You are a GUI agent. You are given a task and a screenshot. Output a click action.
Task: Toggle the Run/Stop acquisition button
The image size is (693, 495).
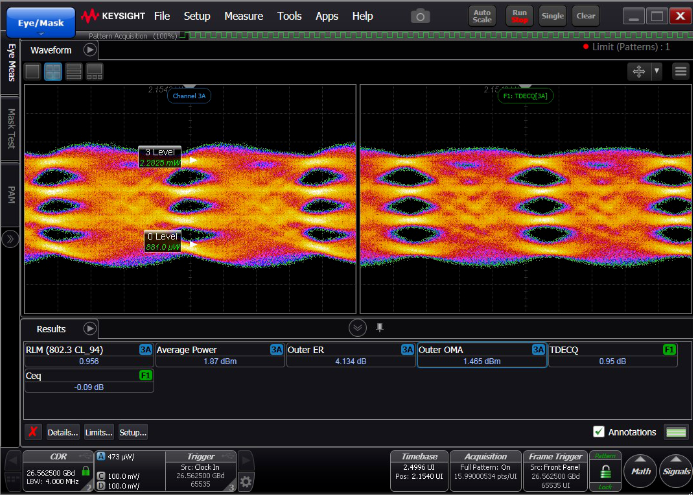click(520, 16)
